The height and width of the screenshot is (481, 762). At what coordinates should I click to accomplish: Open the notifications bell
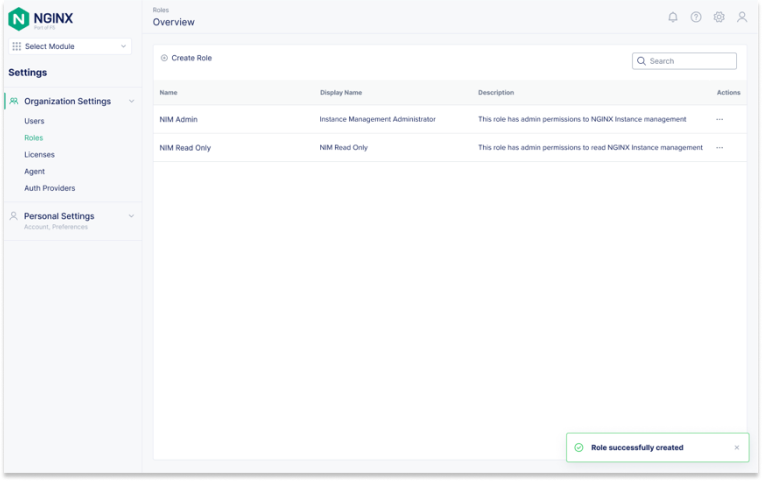tap(673, 17)
